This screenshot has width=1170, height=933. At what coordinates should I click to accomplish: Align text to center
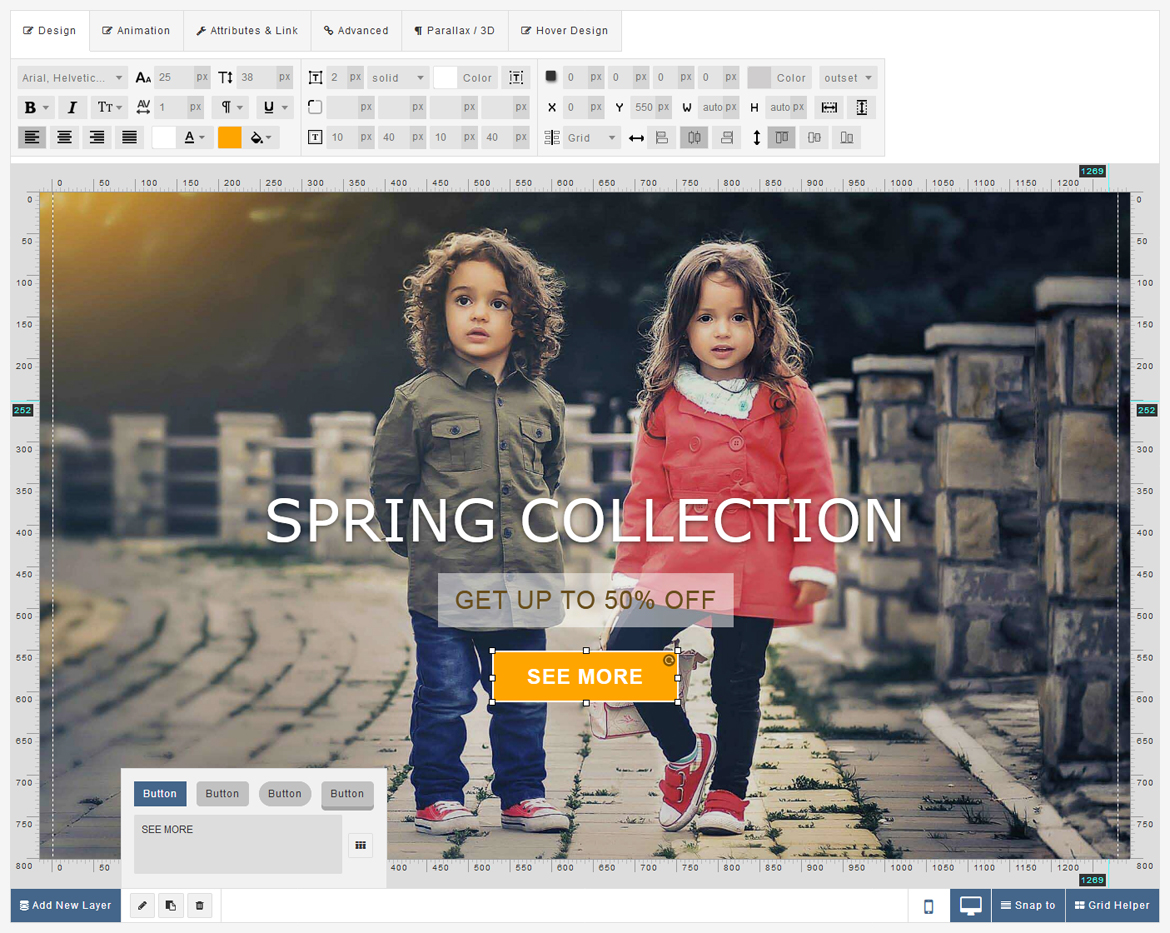coord(65,138)
